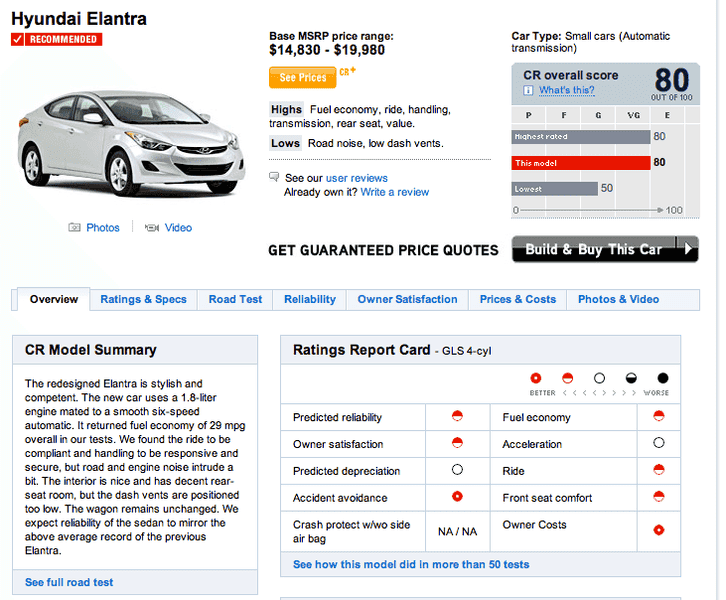Click the GET GUARANTEED PRICE QUOTES text
This screenshot has width=726, height=600.
(383, 250)
